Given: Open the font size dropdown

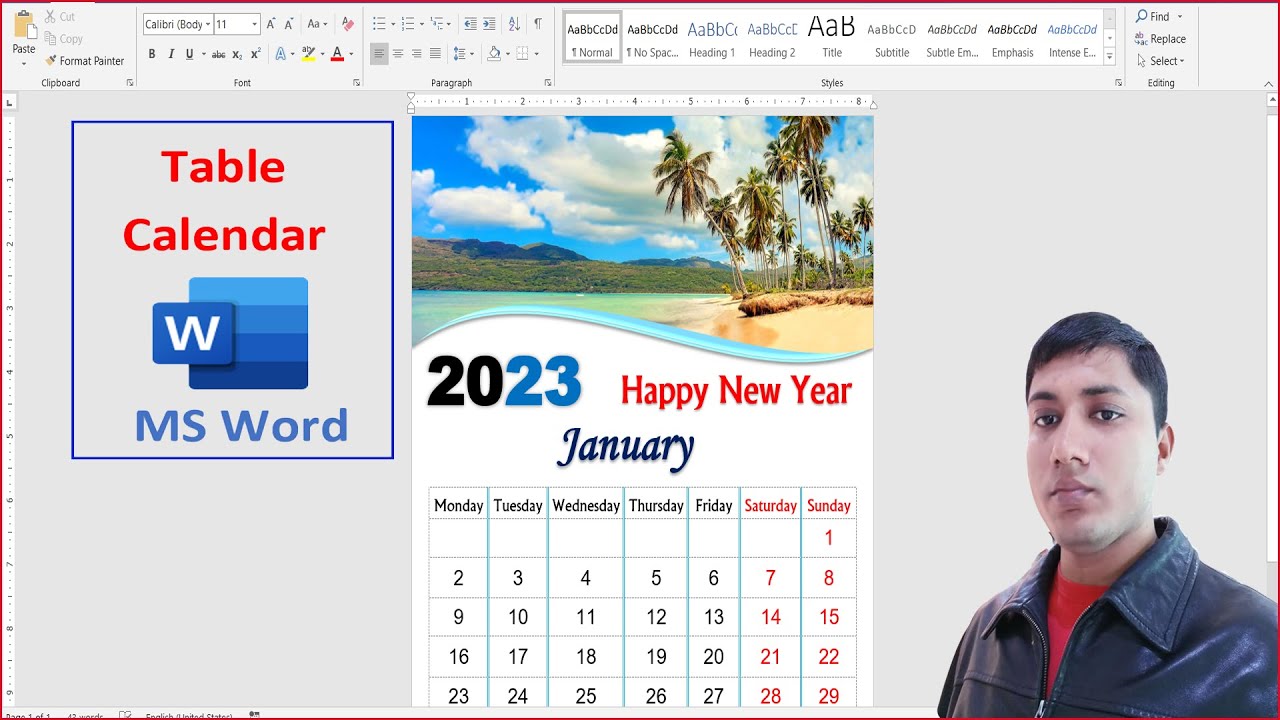Looking at the screenshot, I should [x=254, y=24].
